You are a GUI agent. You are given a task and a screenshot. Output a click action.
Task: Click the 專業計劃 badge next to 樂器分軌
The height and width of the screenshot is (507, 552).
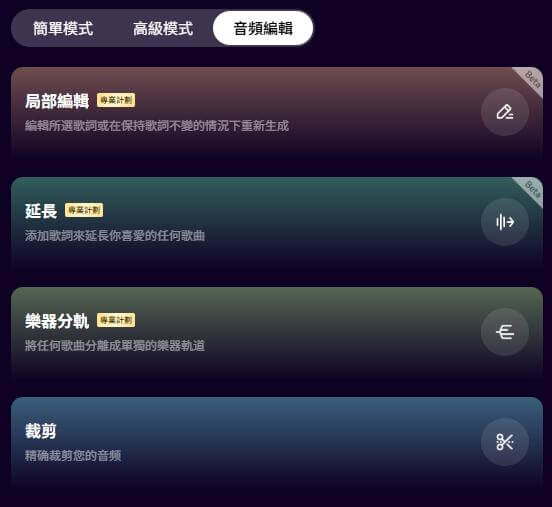116,320
